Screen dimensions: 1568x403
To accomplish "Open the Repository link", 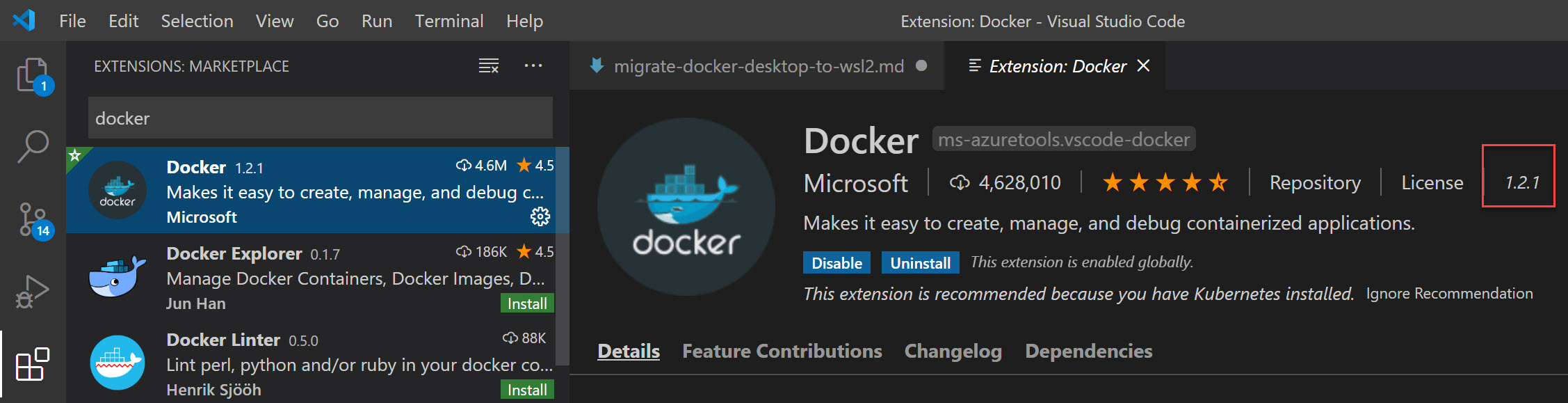I will click(1314, 183).
